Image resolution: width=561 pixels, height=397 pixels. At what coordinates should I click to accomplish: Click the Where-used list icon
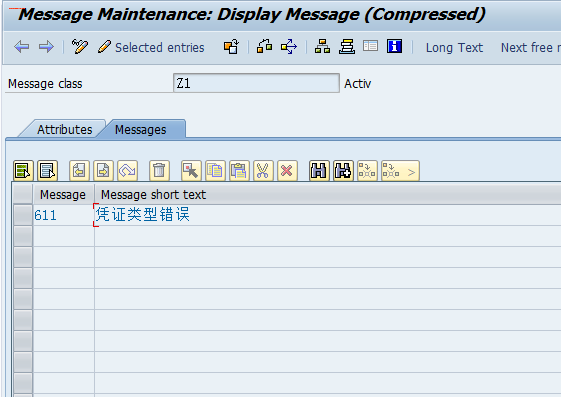click(264, 46)
